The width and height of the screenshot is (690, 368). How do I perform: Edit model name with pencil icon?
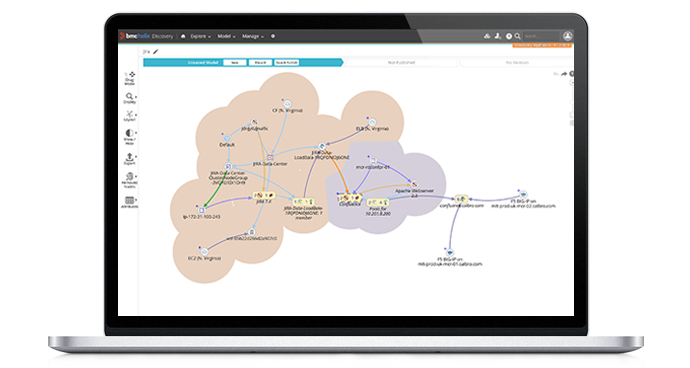(x=155, y=52)
